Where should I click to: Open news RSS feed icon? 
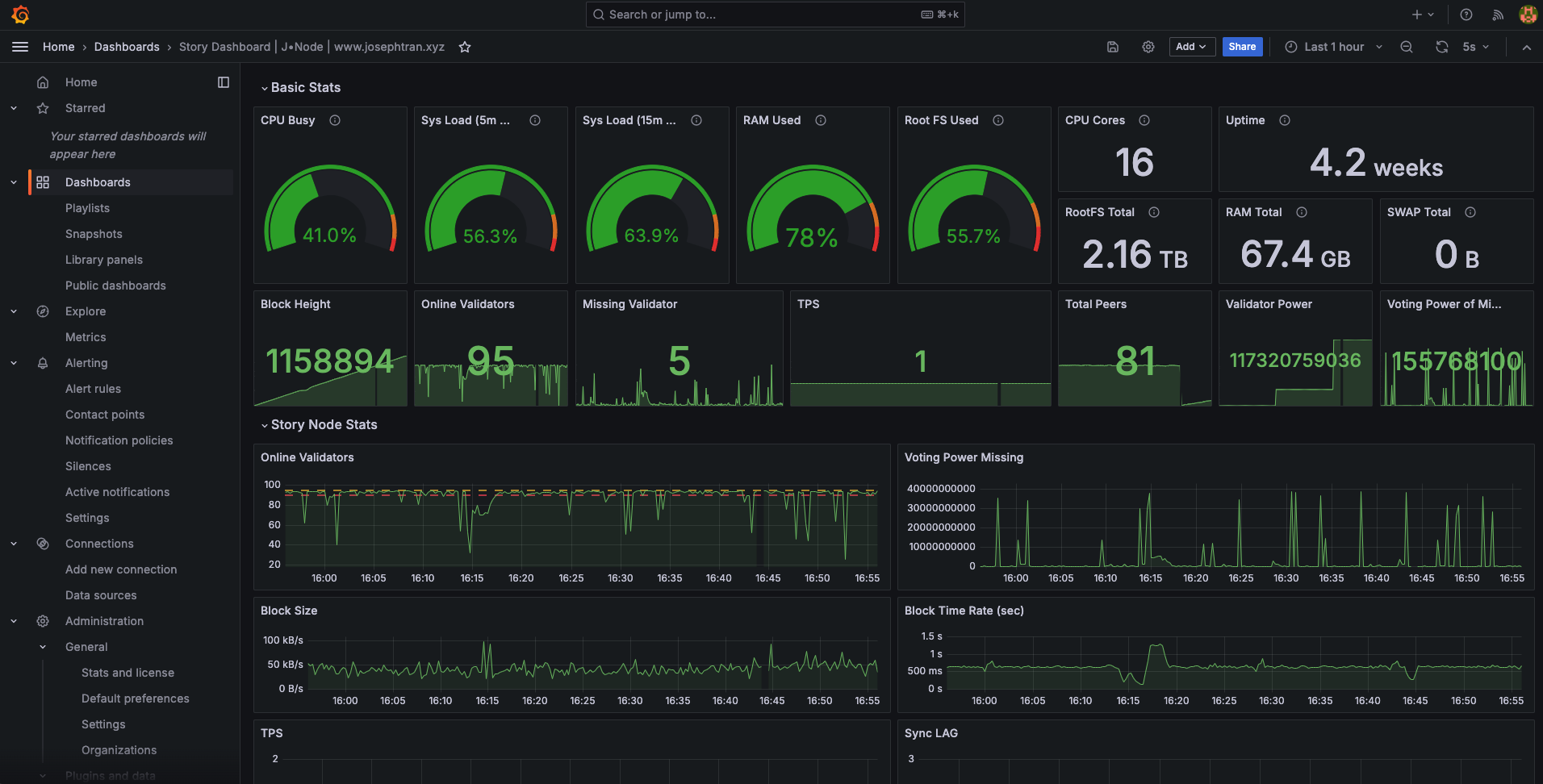pyautogui.click(x=1498, y=15)
